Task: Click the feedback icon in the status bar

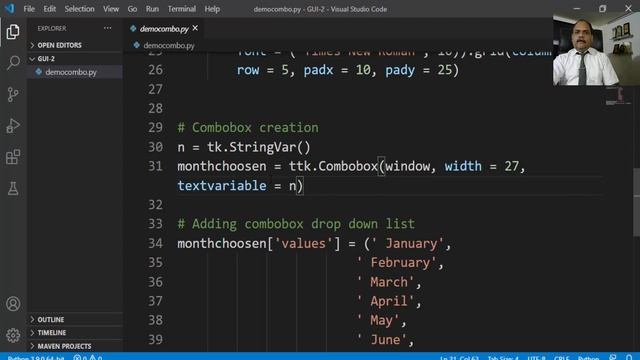Action: click(613, 357)
